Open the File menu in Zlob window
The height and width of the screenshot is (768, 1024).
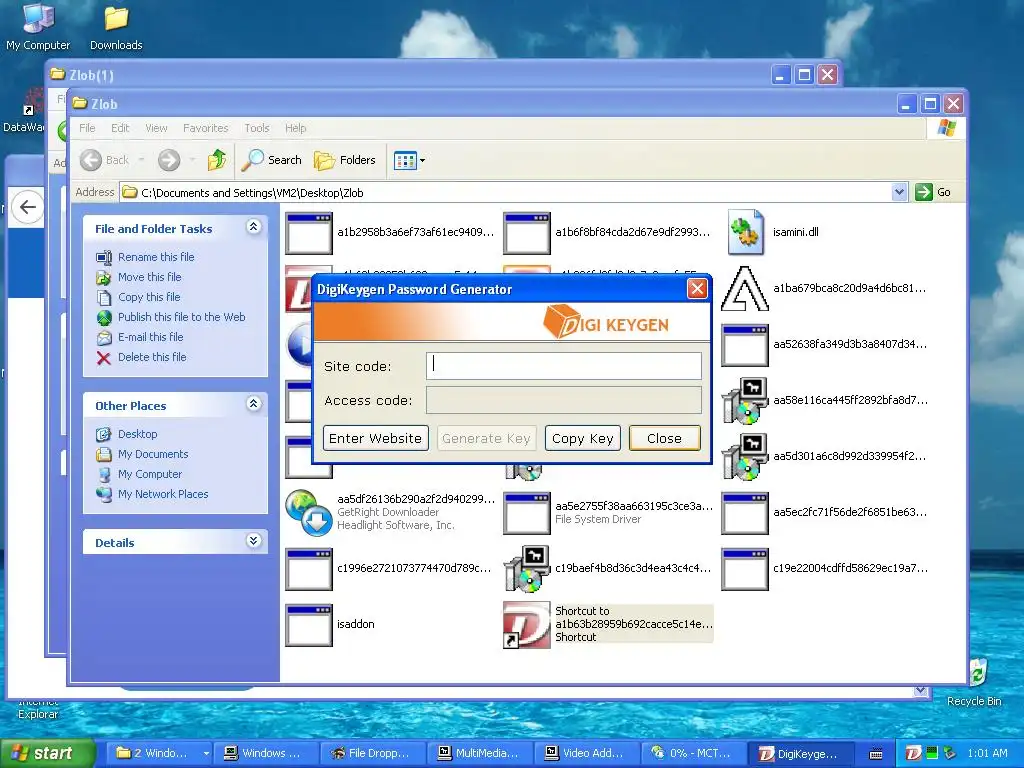tap(87, 128)
